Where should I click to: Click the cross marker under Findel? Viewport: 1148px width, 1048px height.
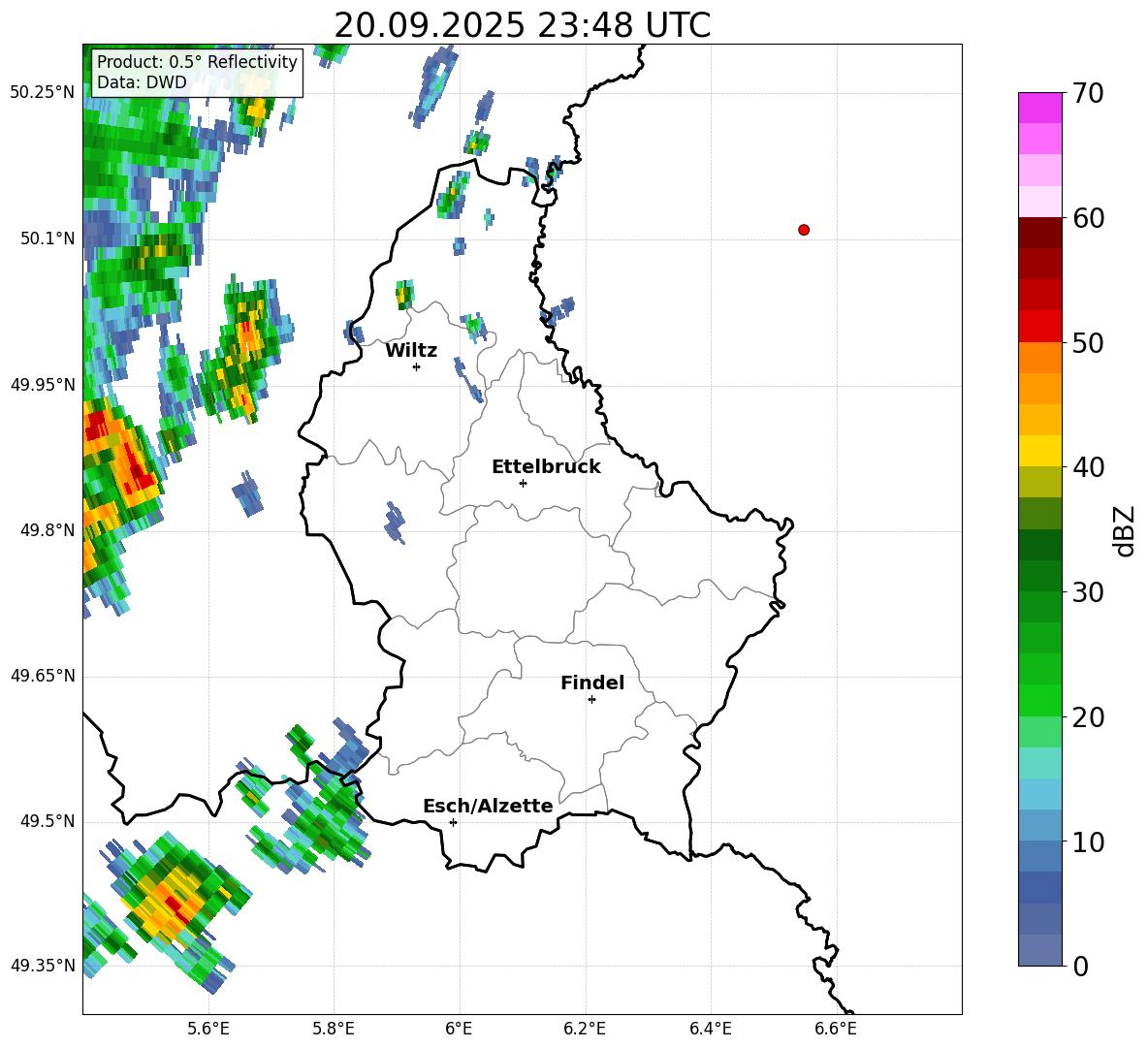tap(591, 700)
